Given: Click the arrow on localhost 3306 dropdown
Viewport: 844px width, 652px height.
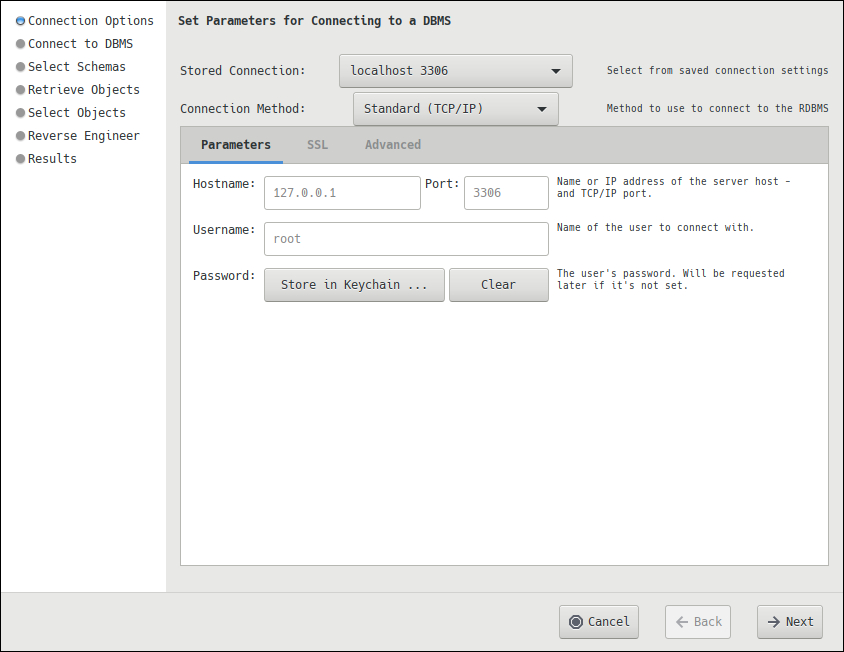Looking at the screenshot, I should (556, 72).
